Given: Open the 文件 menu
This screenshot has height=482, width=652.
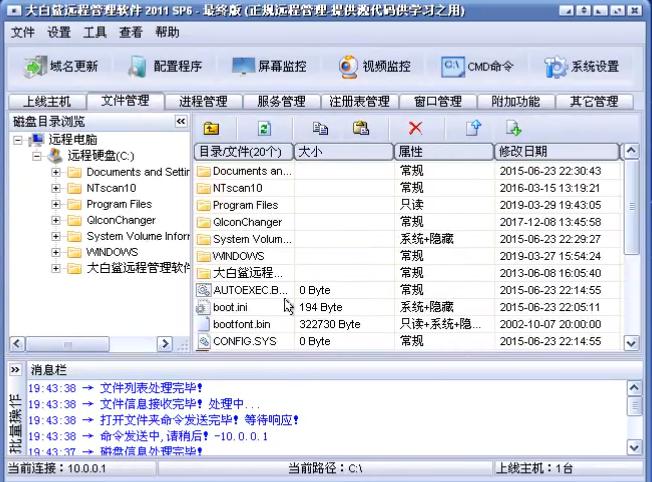Looking at the screenshot, I should click(22, 32).
